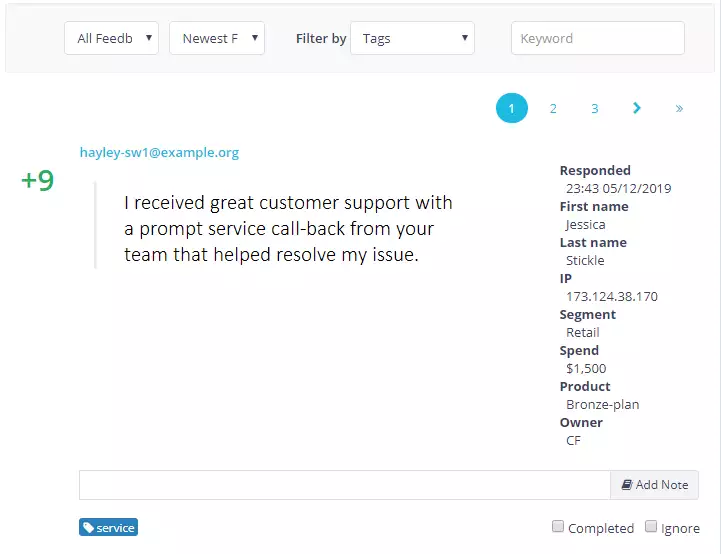
Task: Go to page 2 of feedback
Action: [x=553, y=109]
